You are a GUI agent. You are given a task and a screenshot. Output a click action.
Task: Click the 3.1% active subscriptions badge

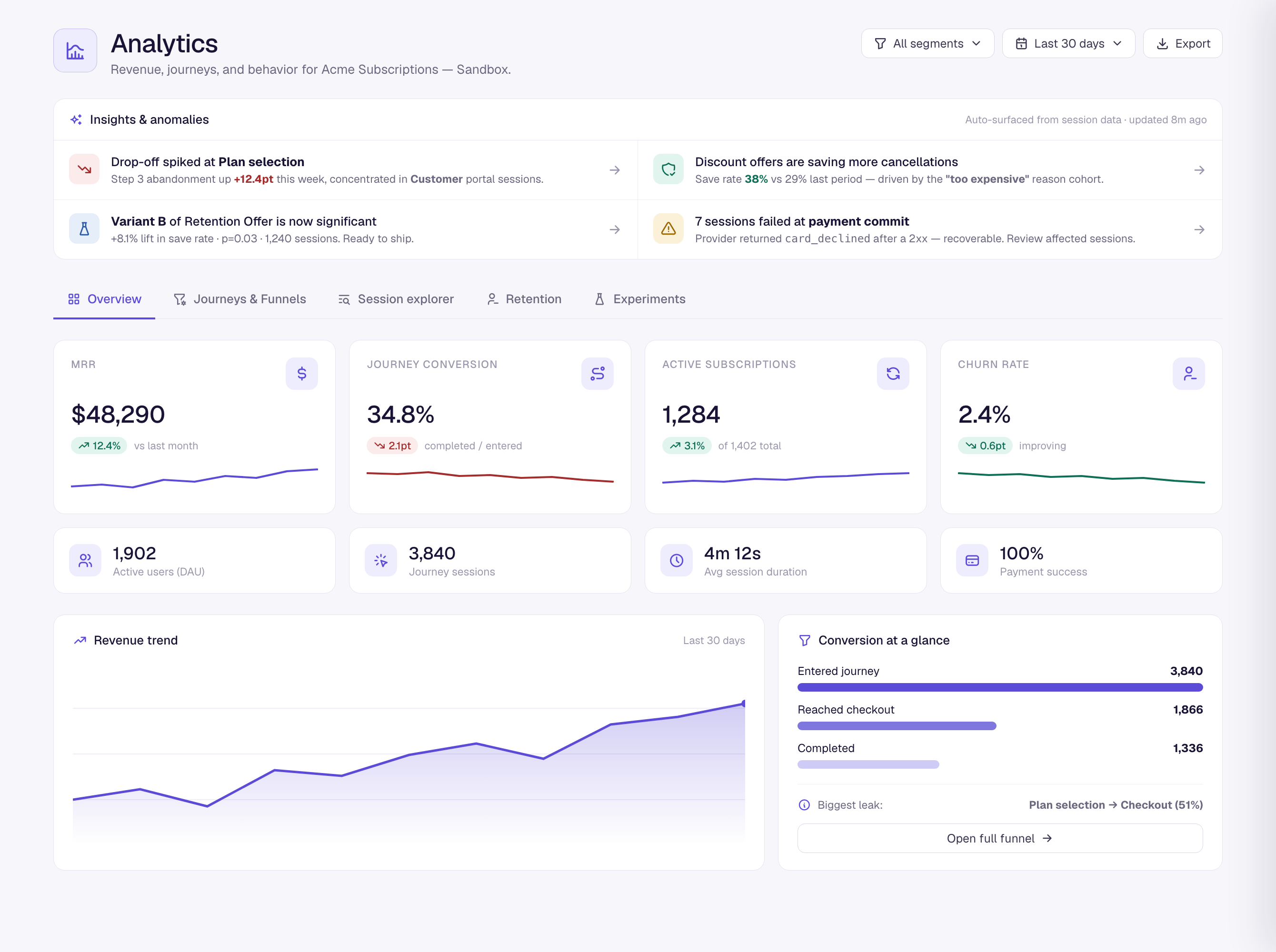pyautogui.click(x=687, y=446)
